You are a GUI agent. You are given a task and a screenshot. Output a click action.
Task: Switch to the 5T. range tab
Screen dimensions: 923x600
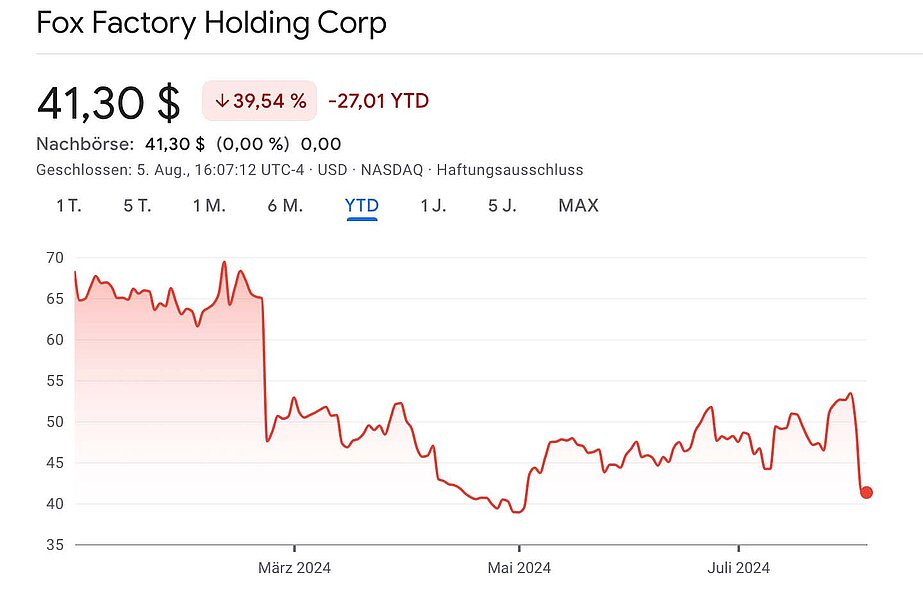[x=137, y=206]
